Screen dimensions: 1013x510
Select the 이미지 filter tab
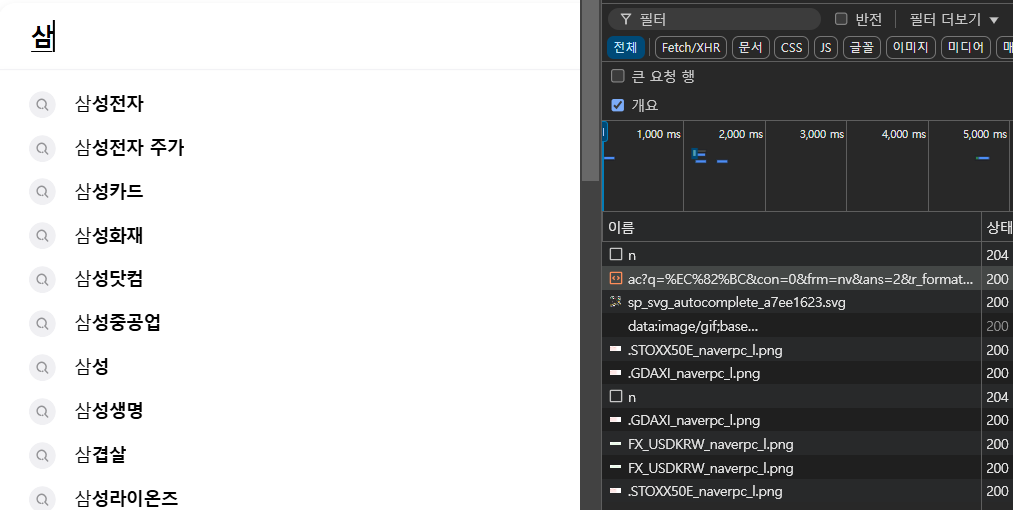pos(911,47)
